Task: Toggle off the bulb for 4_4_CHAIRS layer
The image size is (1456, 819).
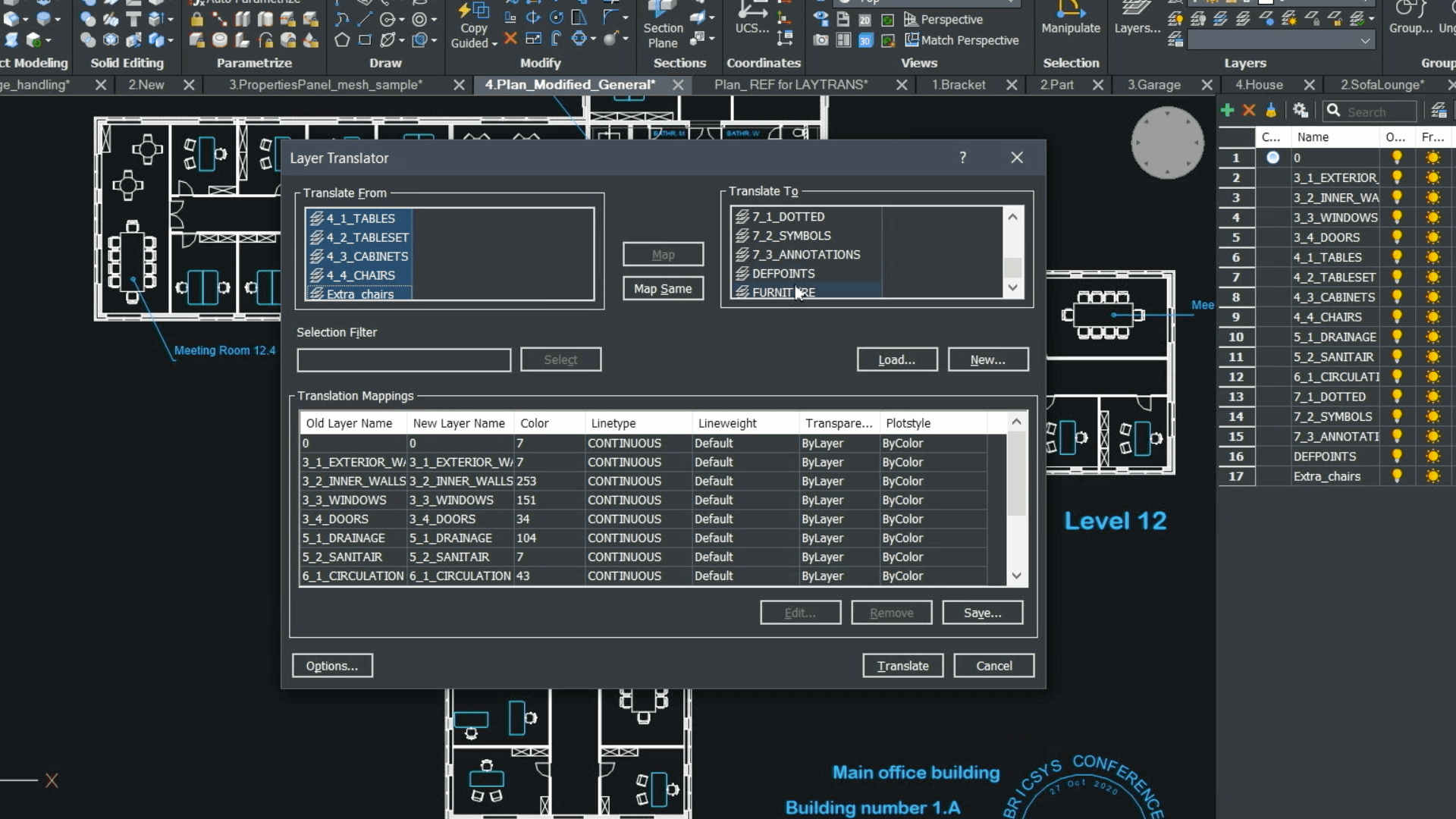Action: click(1397, 317)
